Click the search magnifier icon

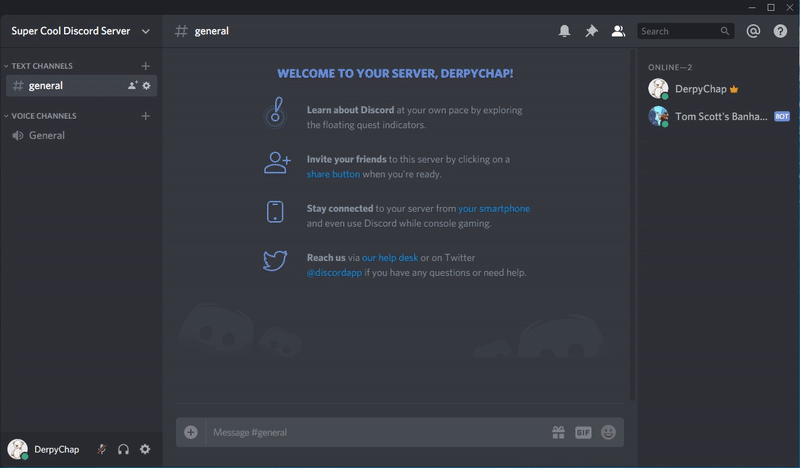(724, 31)
